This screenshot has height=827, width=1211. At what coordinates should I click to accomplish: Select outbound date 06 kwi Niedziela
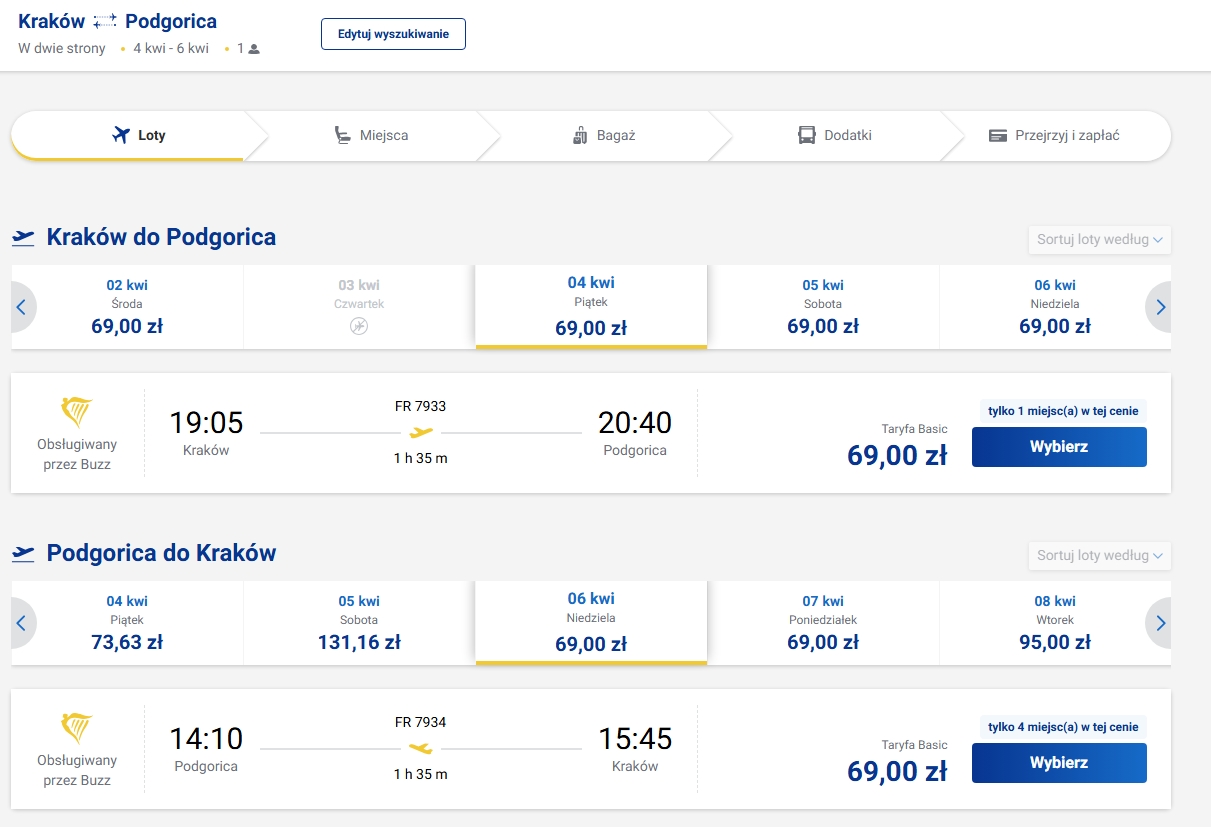(x=1055, y=306)
